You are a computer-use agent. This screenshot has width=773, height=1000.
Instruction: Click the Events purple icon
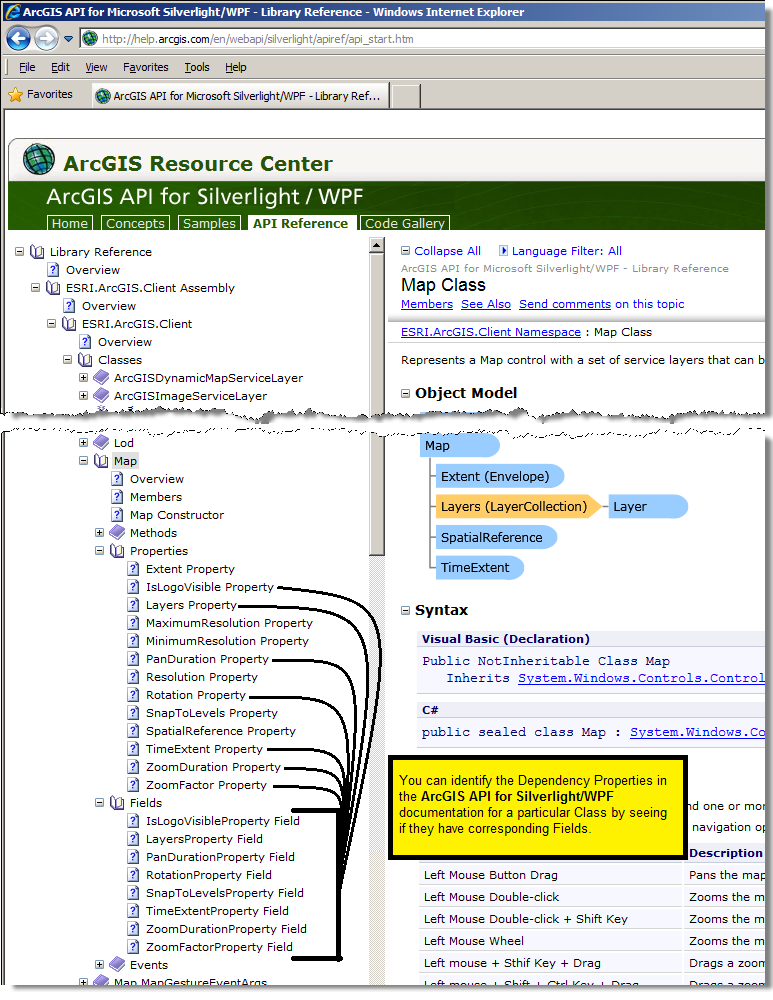tap(117, 964)
